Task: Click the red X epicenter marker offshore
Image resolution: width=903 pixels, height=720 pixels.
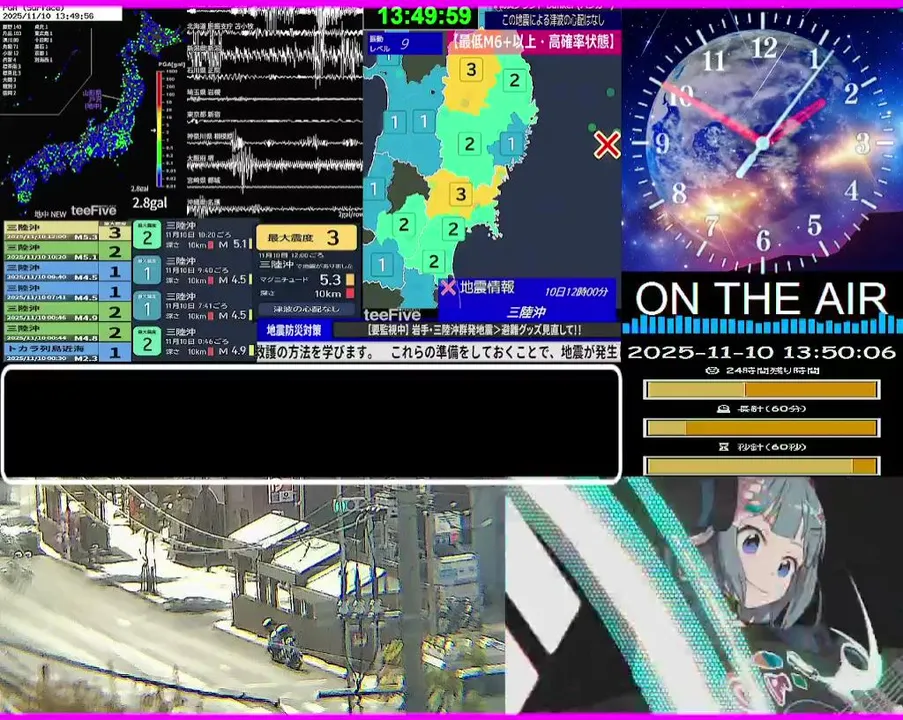Action: click(607, 145)
